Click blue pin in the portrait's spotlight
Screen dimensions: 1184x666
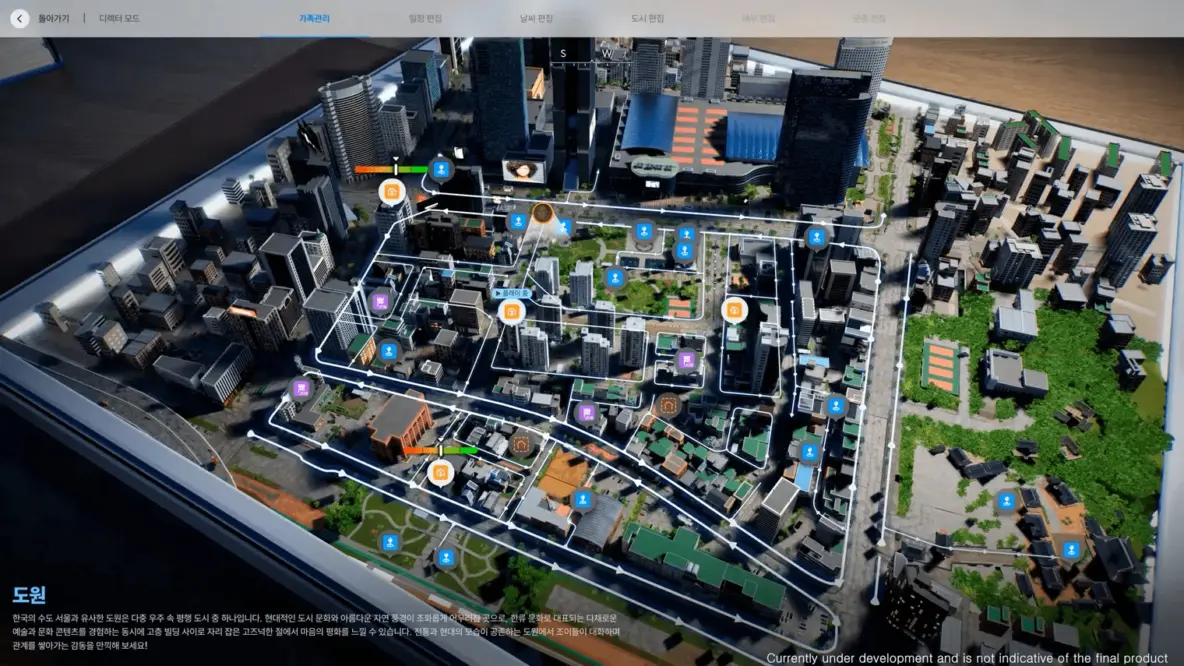pos(564,227)
